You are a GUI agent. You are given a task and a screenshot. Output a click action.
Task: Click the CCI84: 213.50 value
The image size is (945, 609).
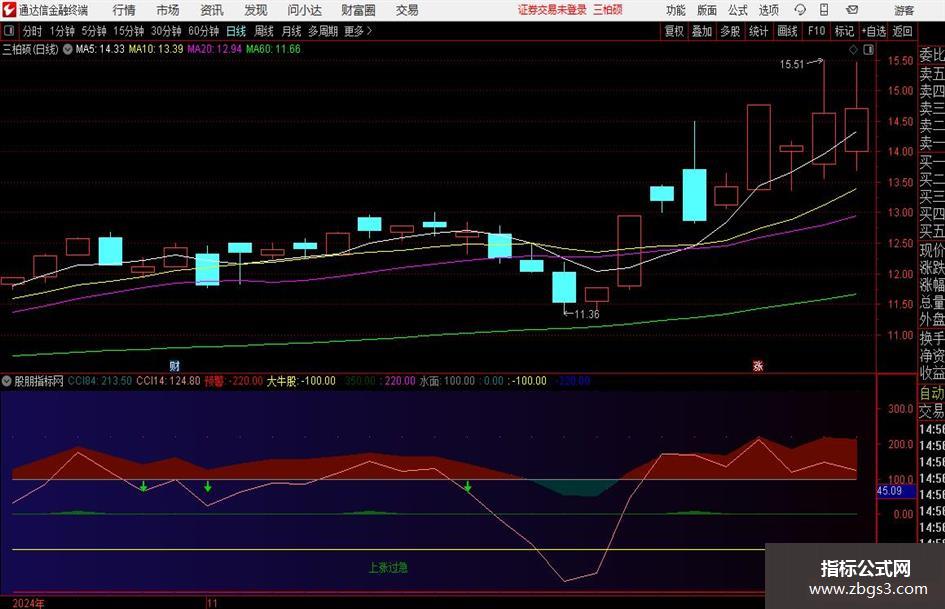100,381
